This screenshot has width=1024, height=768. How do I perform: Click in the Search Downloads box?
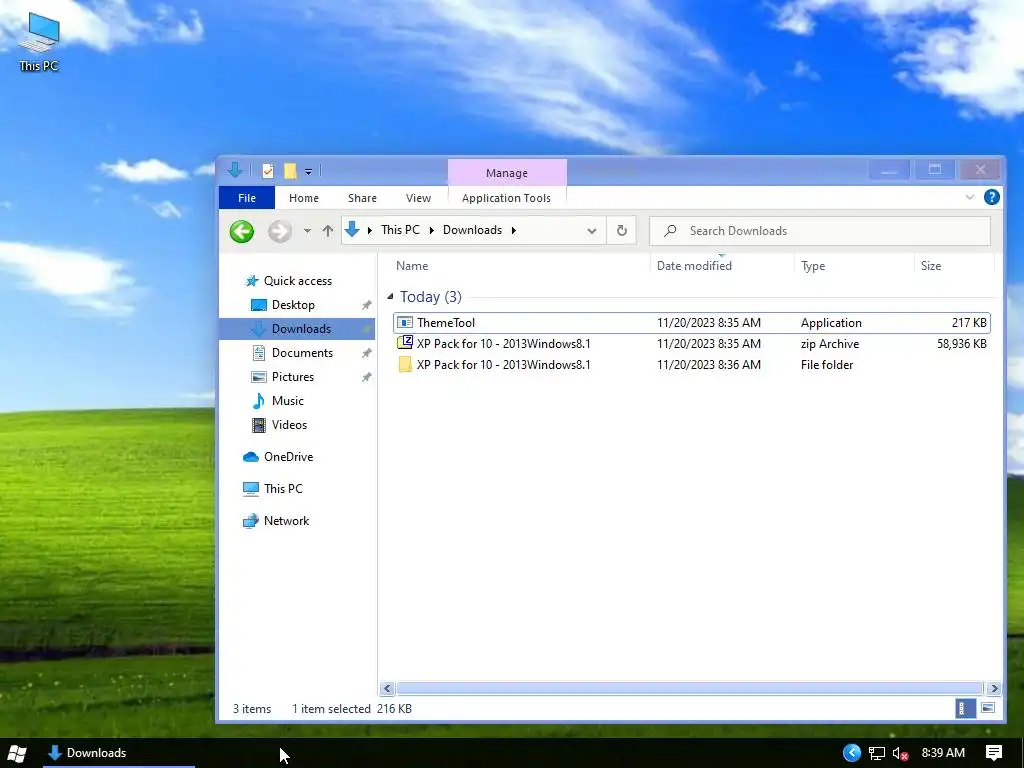820,231
